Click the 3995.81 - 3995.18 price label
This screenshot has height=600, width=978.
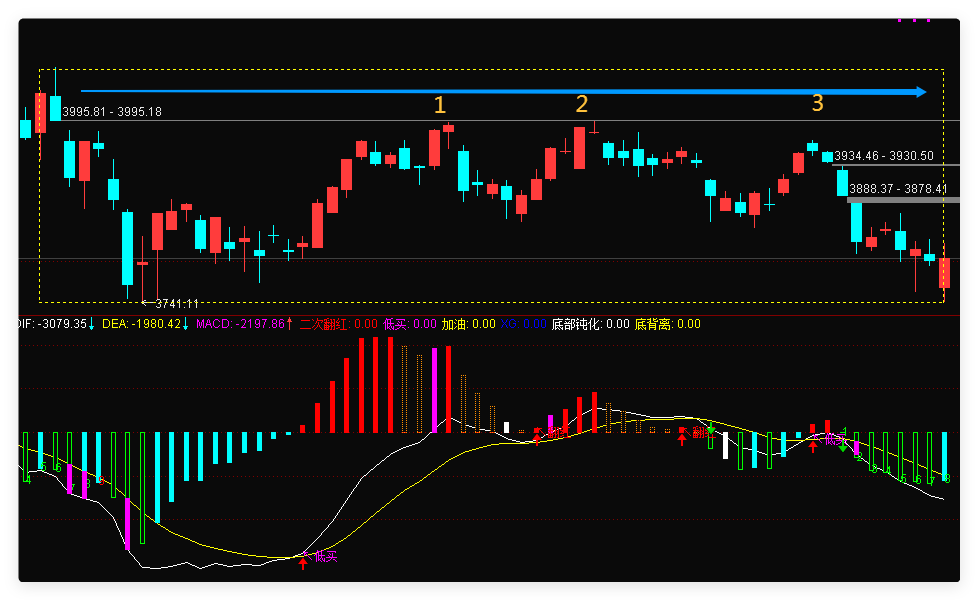112,112
